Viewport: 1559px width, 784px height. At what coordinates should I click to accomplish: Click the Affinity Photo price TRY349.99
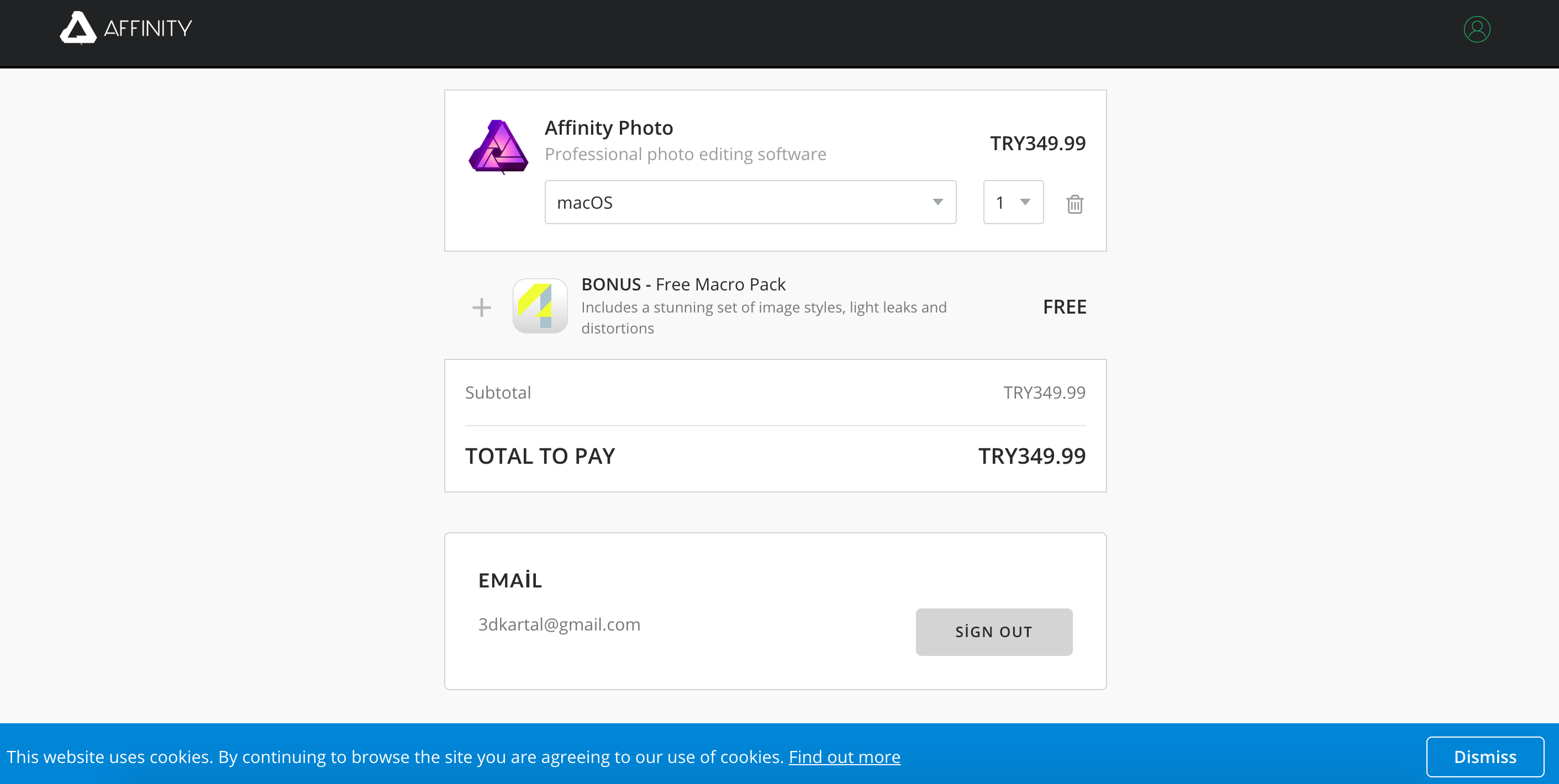[1037, 144]
